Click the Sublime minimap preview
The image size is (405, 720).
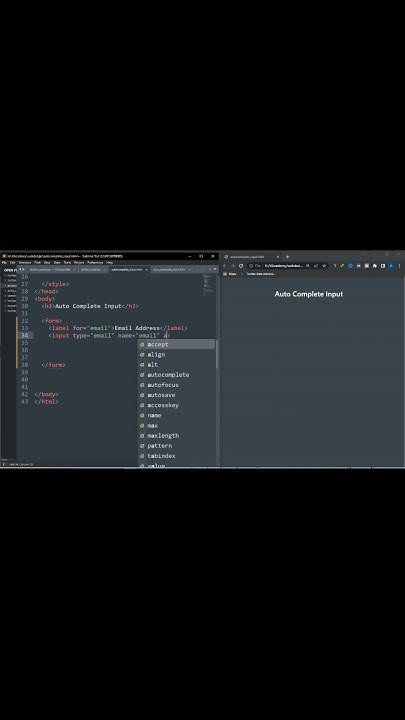208,284
